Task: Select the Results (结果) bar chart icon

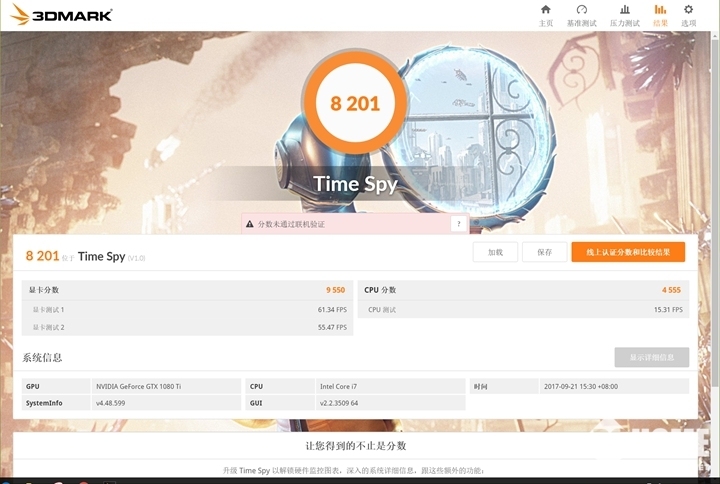Action: [660, 10]
